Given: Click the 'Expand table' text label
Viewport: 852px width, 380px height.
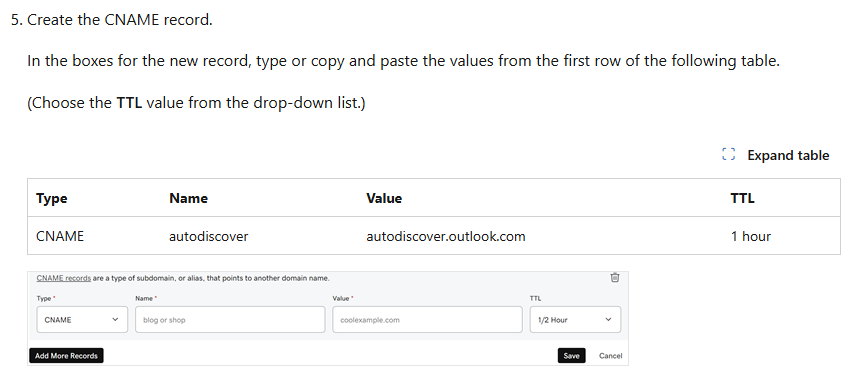Looking at the screenshot, I should (788, 155).
